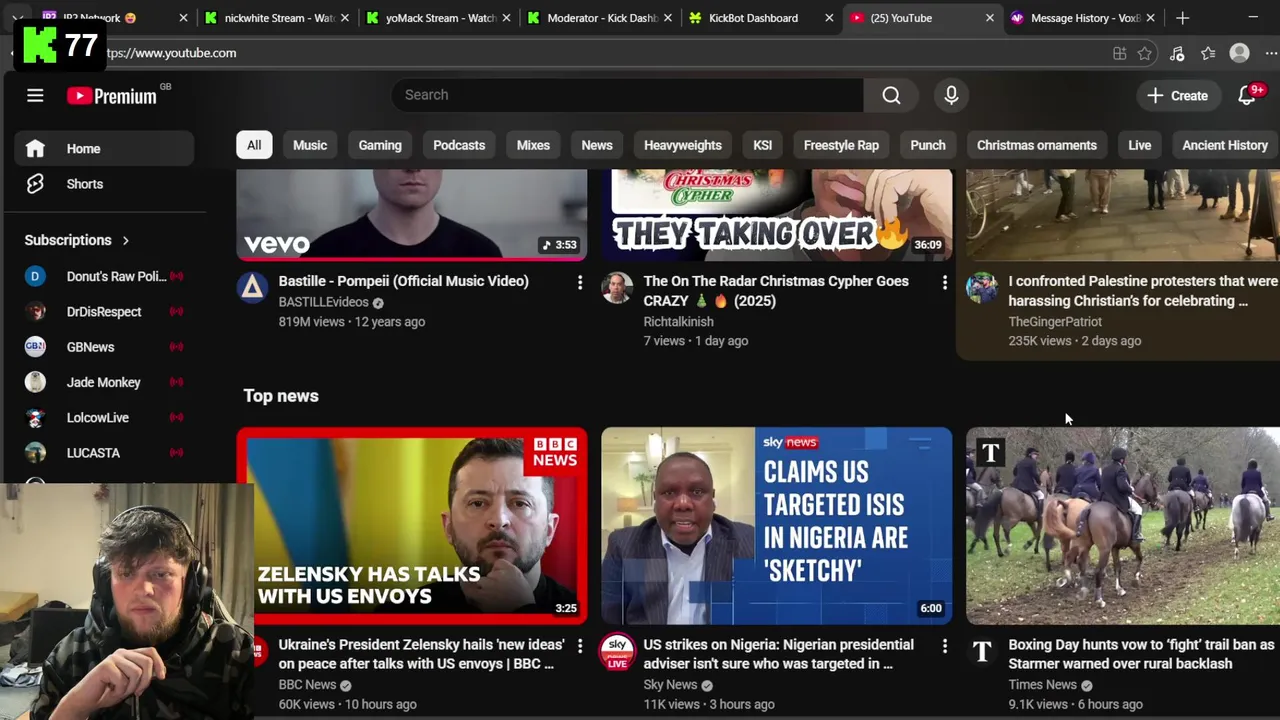Open DrDisRespect channel subscription
The height and width of the screenshot is (720, 1280).
click(x=104, y=312)
